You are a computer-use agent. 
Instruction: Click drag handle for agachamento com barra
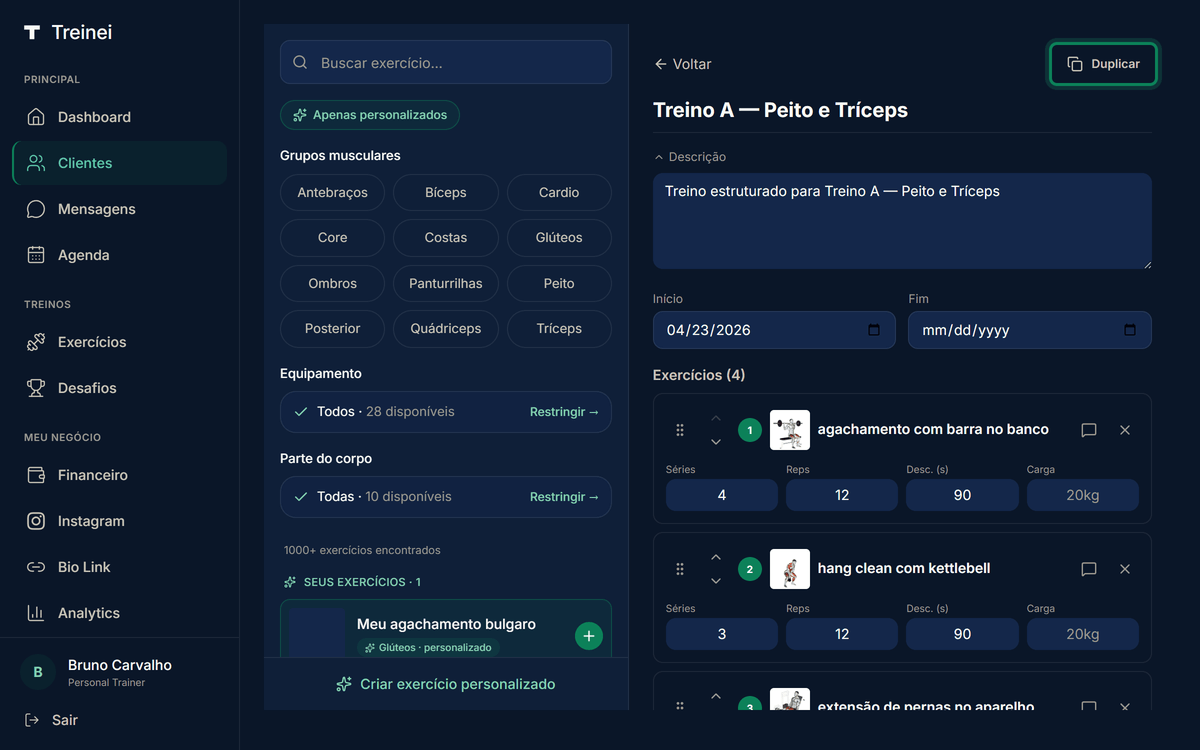[680, 430]
